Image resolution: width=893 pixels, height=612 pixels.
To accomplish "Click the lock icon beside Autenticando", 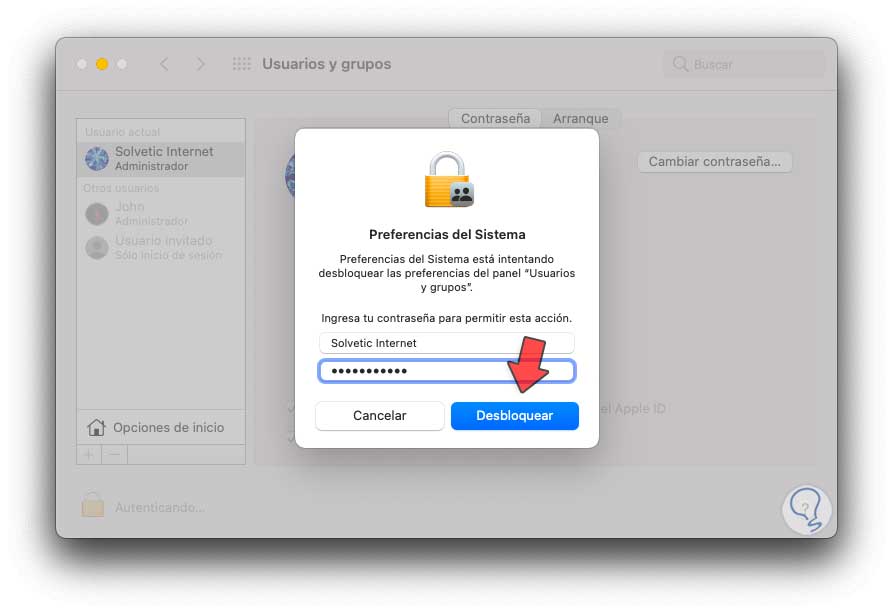I will [93, 504].
